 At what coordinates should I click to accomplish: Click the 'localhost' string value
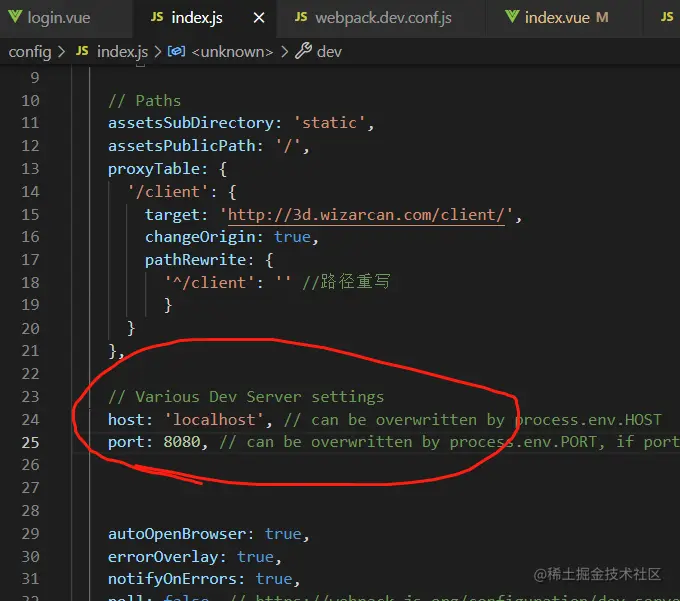(214, 420)
